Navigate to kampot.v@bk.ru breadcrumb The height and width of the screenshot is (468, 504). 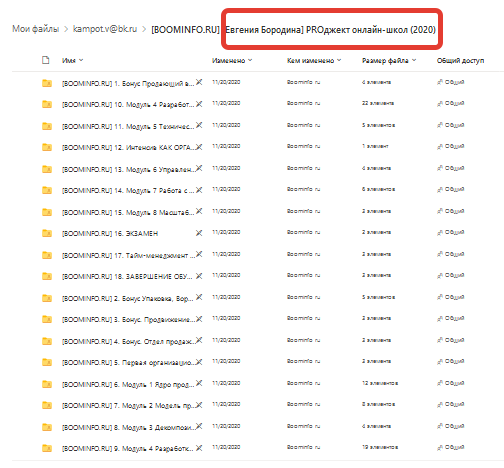(x=105, y=29)
